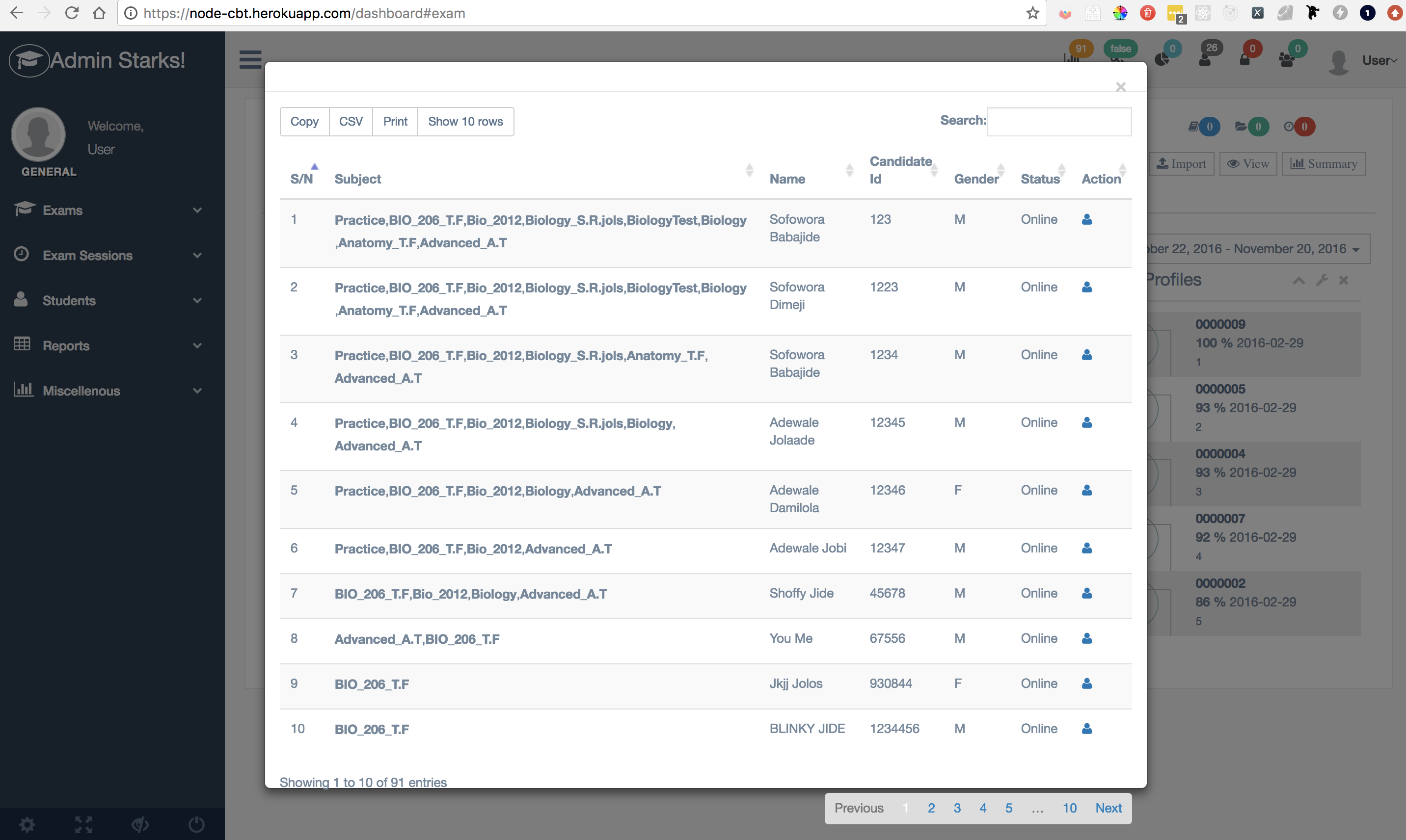Click the settings gear in sidebar footer
Screen dimensions: 1406x840
[x=27, y=824]
